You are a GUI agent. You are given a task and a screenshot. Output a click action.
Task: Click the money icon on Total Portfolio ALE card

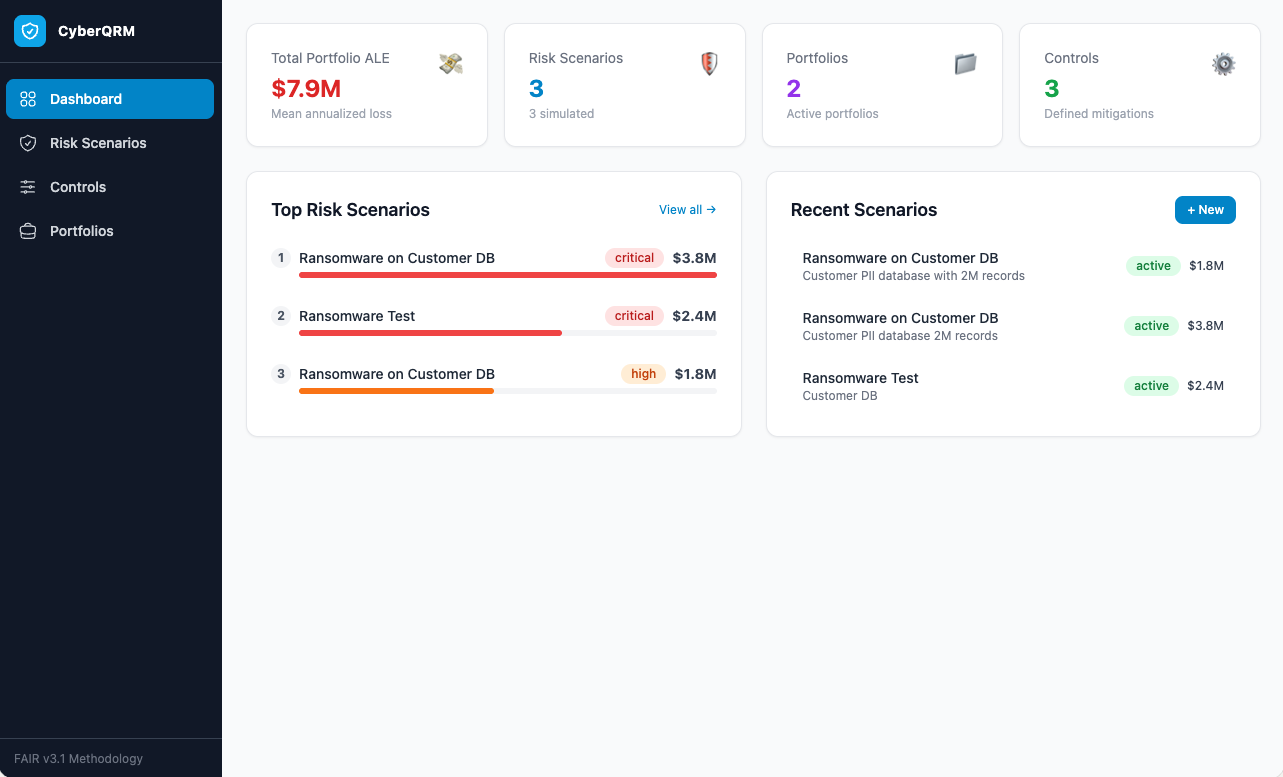coord(451,64)
